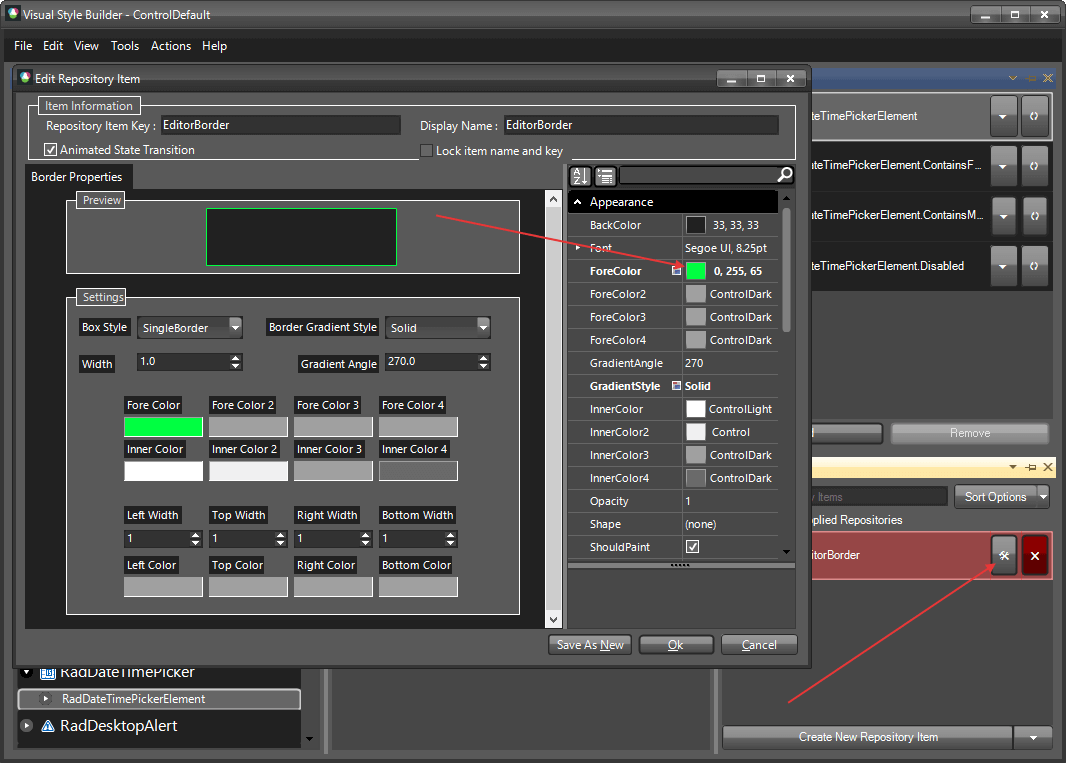
Task: Sort properties alphabetically in the property grid
Action: (579, 175)
